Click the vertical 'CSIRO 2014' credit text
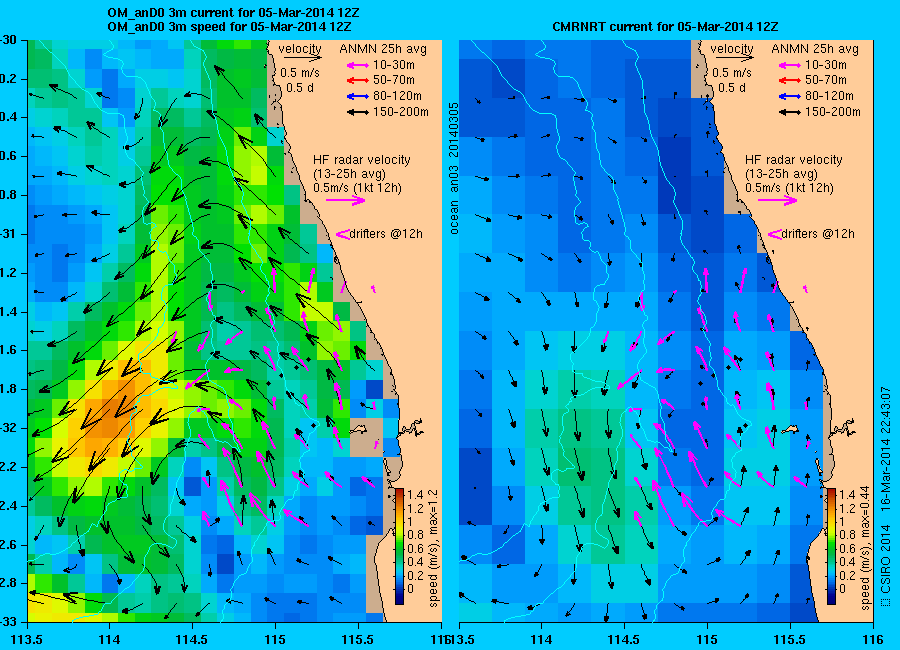900x650 pixels. click(886, 558)
